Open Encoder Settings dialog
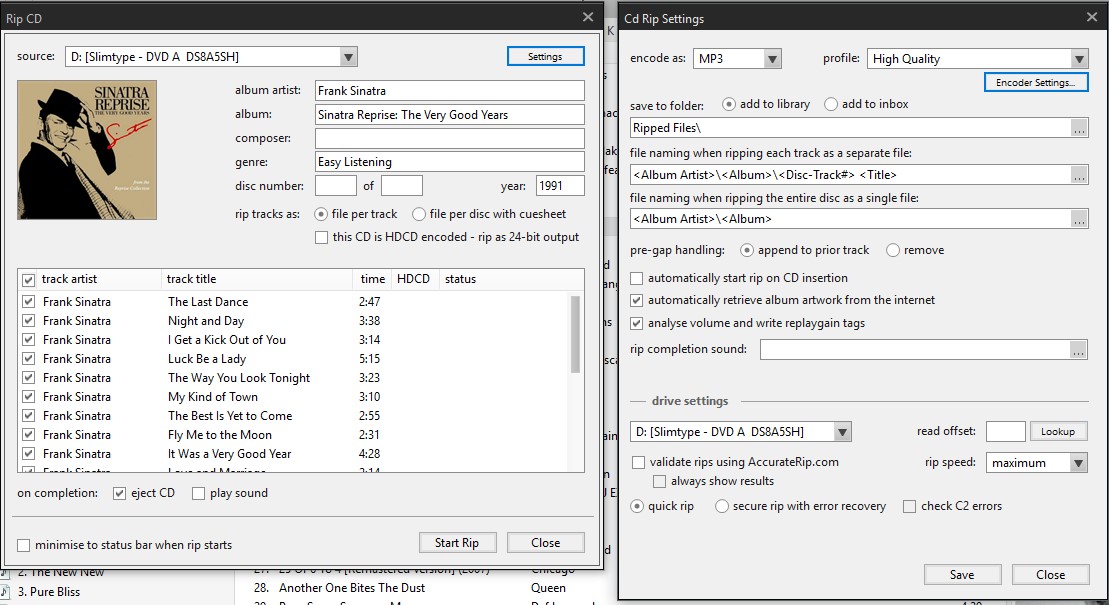 click(x=1035, y=83)
